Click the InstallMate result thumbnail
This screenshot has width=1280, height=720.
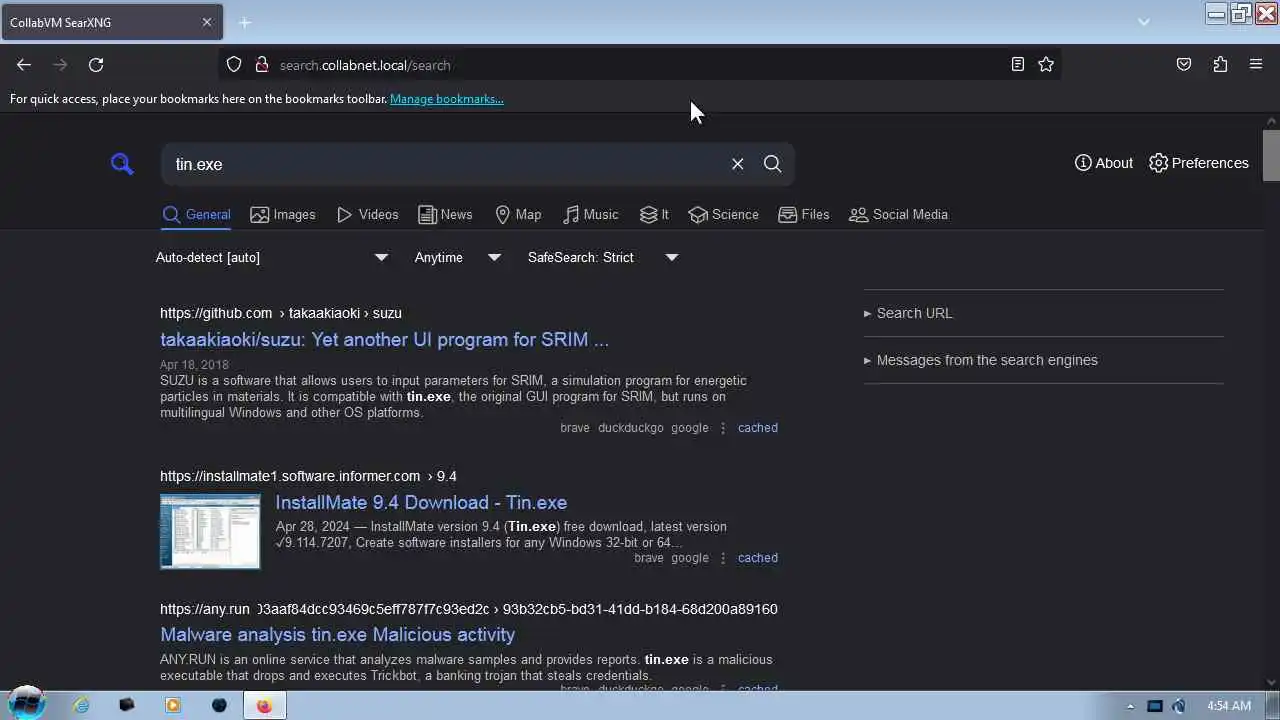210,531
